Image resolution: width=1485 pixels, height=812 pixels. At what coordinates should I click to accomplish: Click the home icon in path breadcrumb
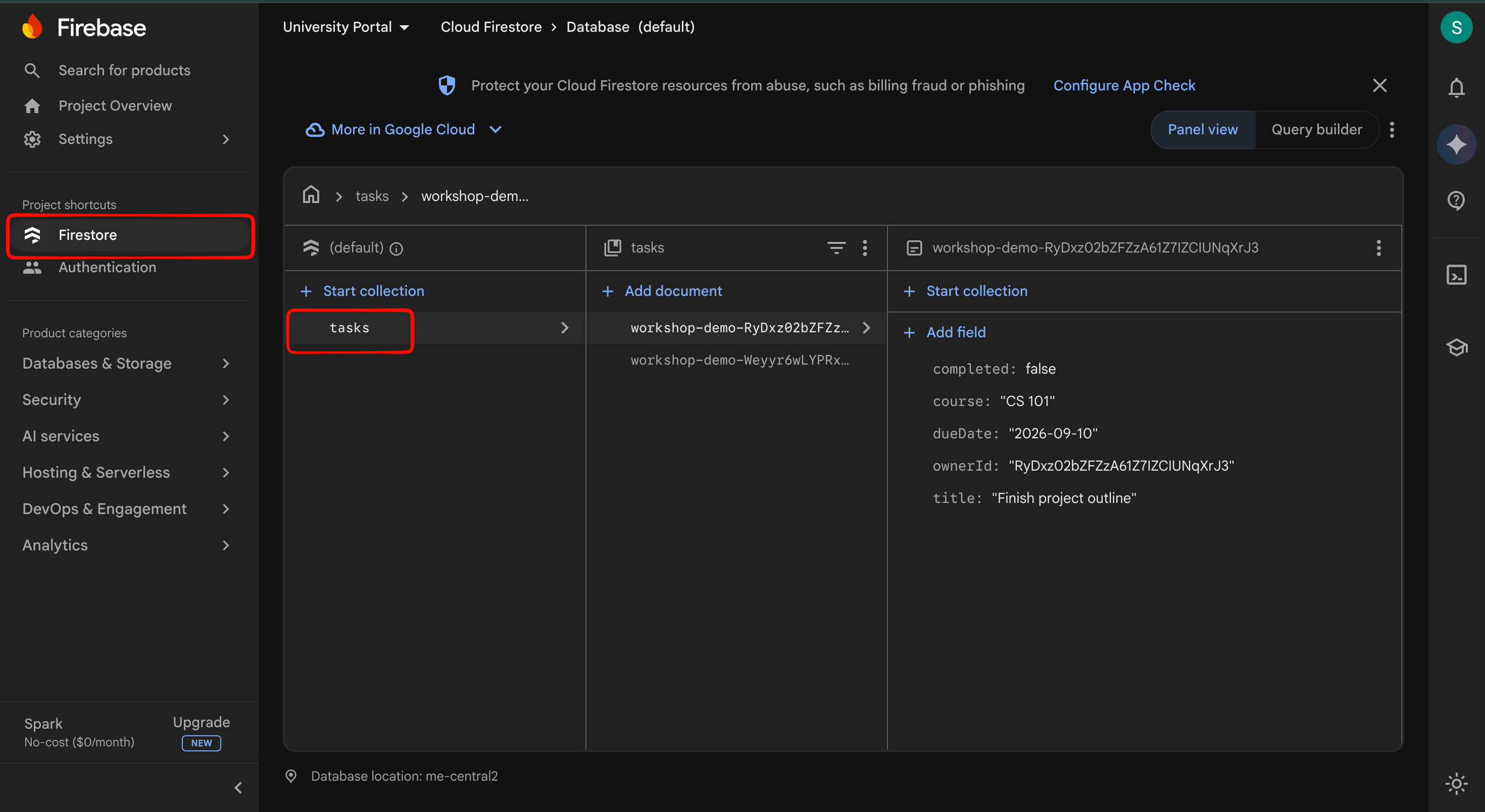point(311,195)
